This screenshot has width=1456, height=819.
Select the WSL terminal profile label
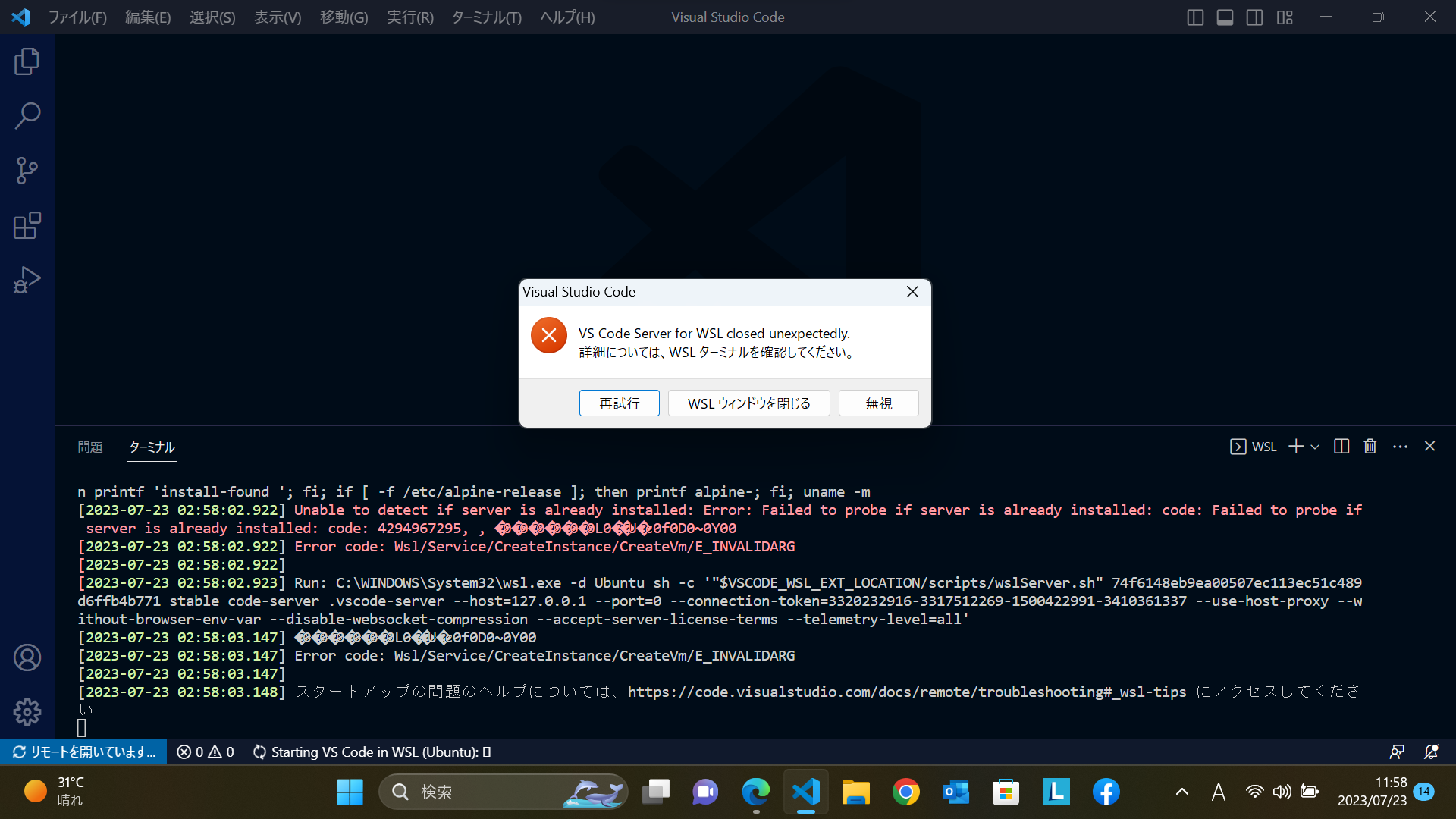click(1253, 447)
